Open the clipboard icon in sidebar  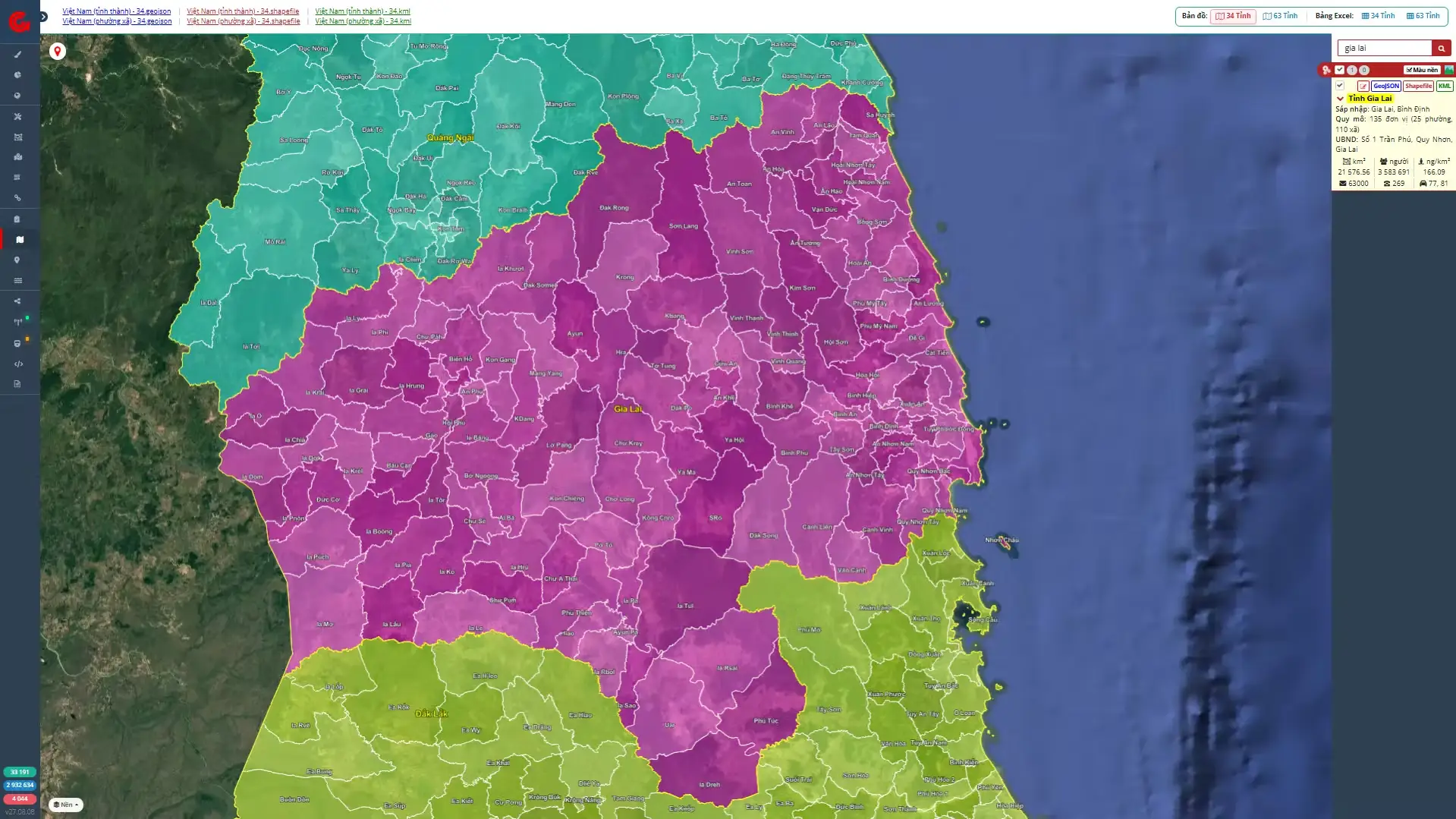click(17, 219)
